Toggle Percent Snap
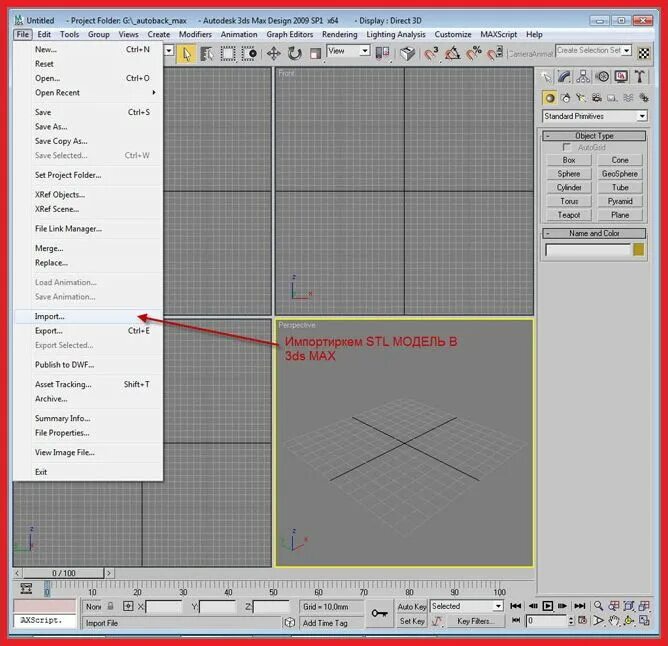 [x=473, y=54]
